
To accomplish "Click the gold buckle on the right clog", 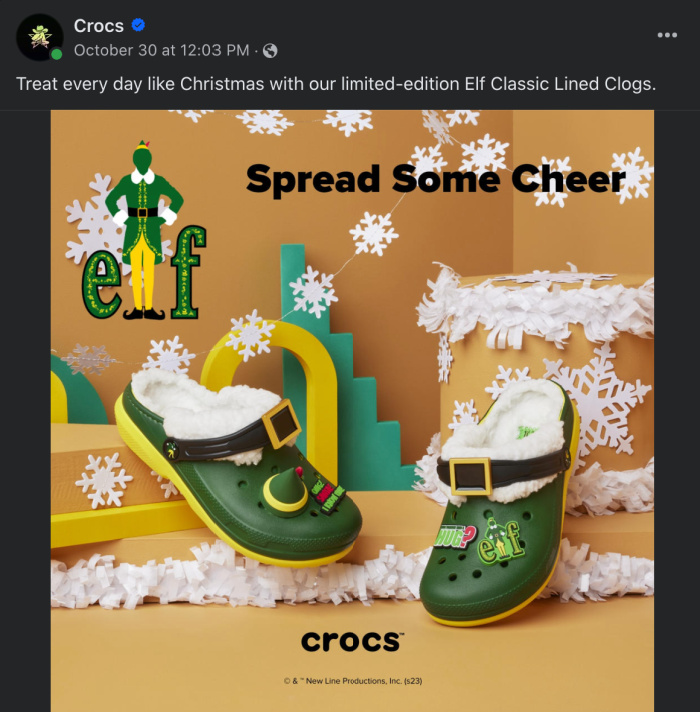I will point(471,476).
